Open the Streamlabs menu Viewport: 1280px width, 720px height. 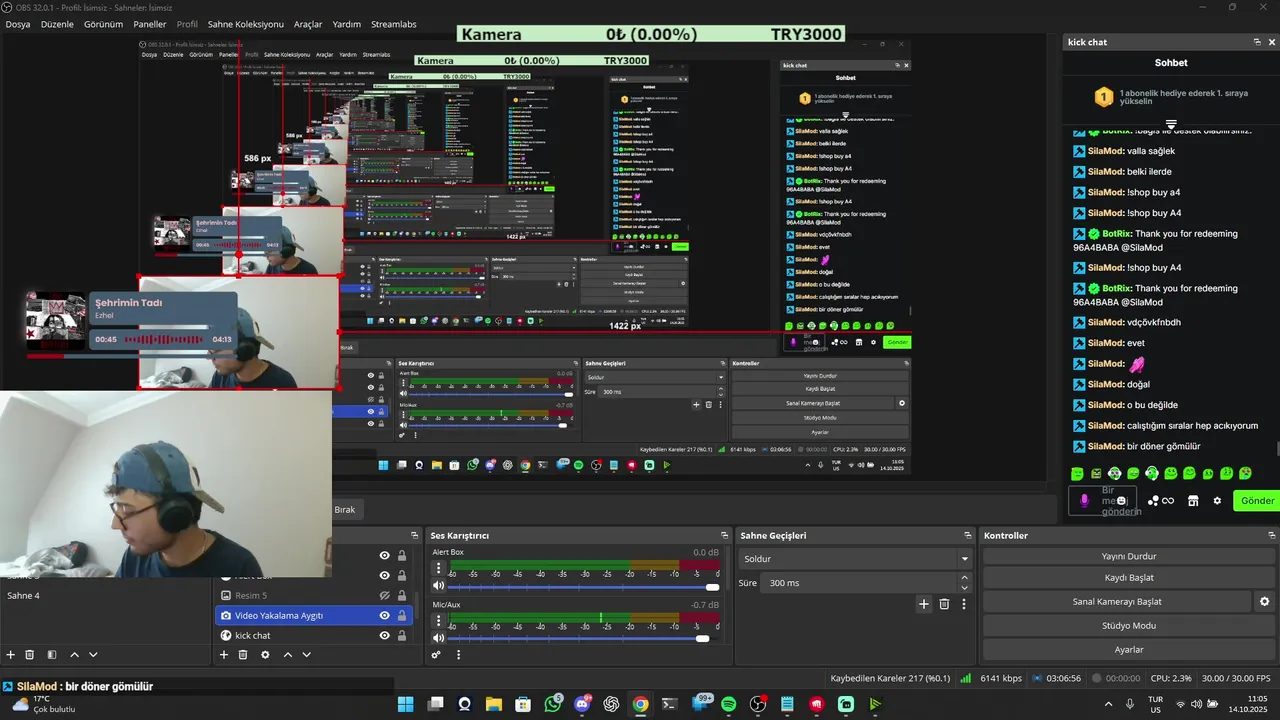tap(394, 24)
